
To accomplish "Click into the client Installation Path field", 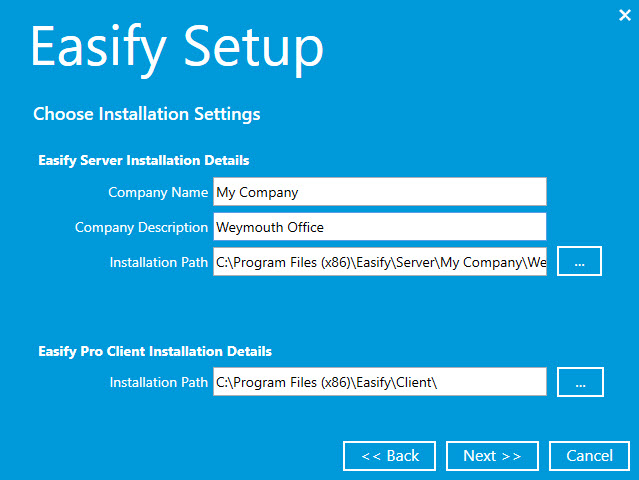I will [x=380, y=382].
